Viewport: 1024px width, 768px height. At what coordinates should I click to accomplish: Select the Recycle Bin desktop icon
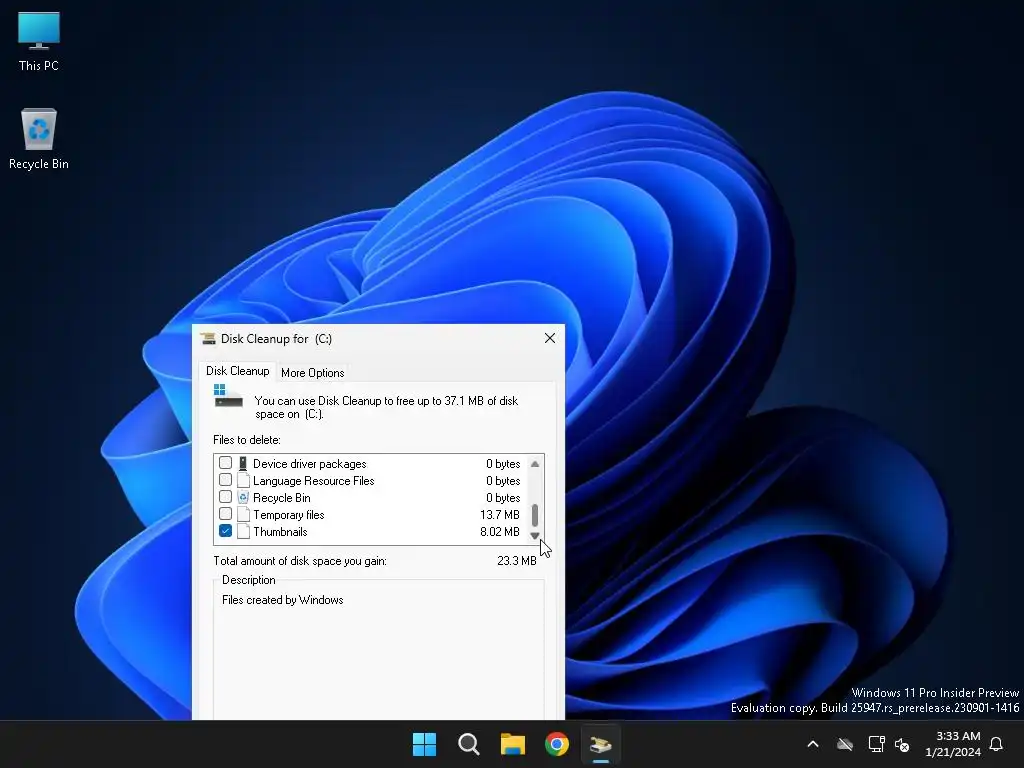(39, 138)
